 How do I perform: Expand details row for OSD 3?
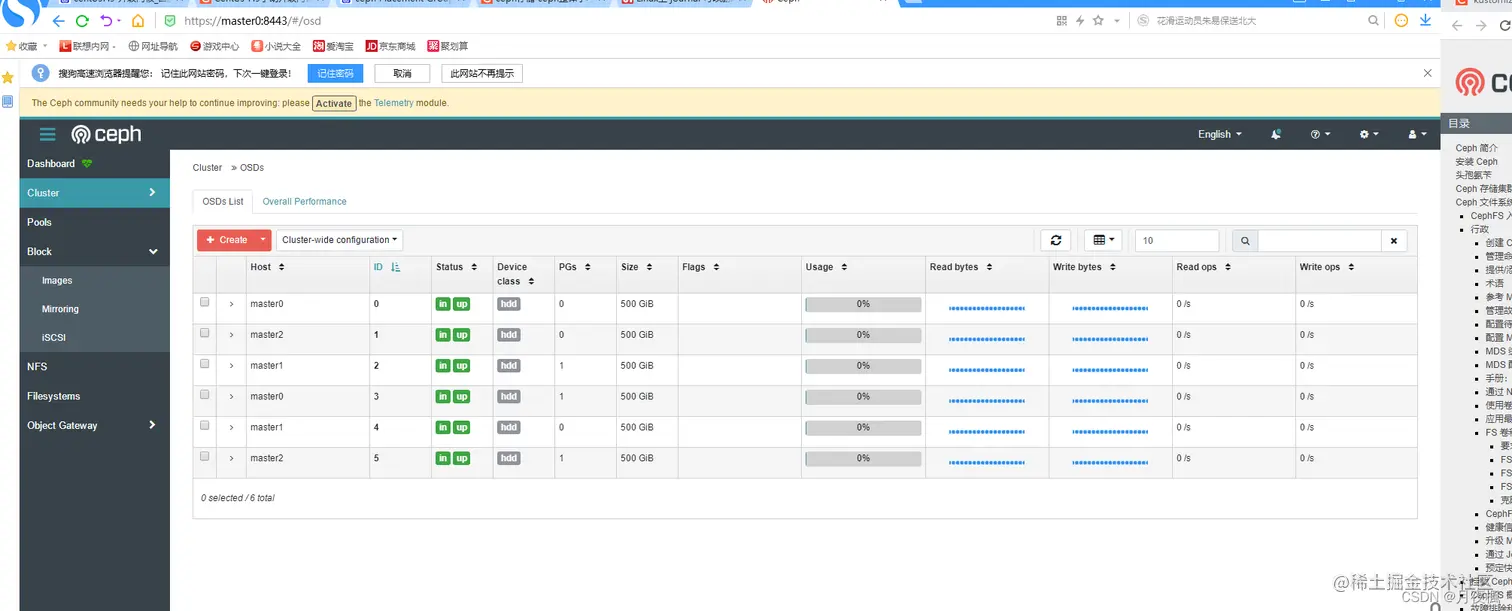pyautogui.click(x=231, y=397)
